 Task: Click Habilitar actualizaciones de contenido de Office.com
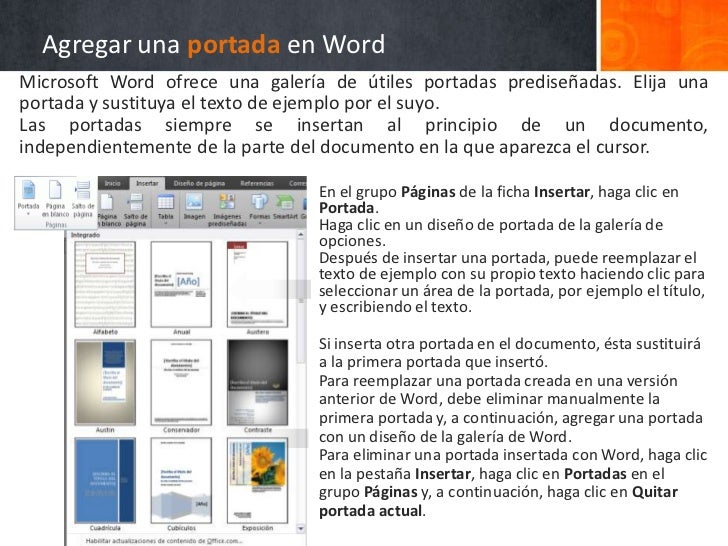[164, 540]
